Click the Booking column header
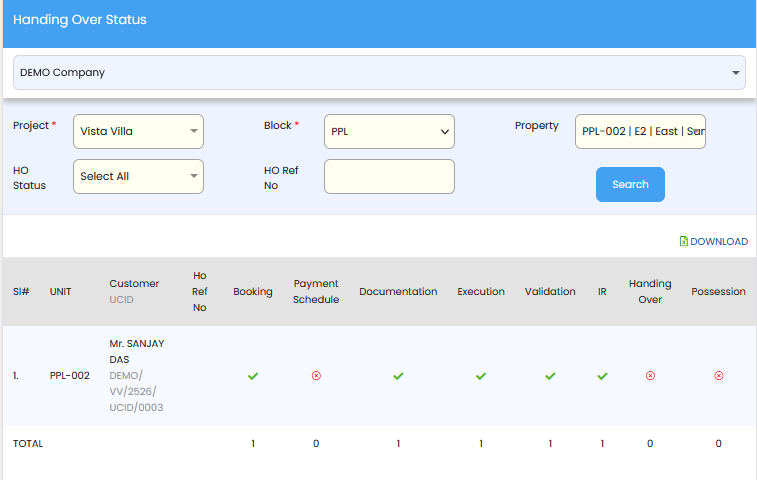757x480 pixels. pyautogui.click(x=253, y=292)
